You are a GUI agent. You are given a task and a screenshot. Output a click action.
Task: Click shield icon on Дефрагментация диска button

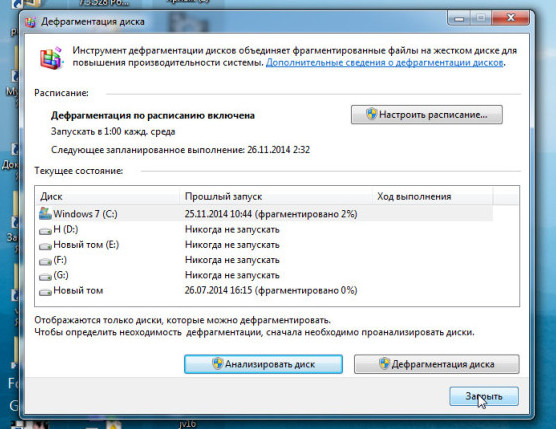coord(384,364)
